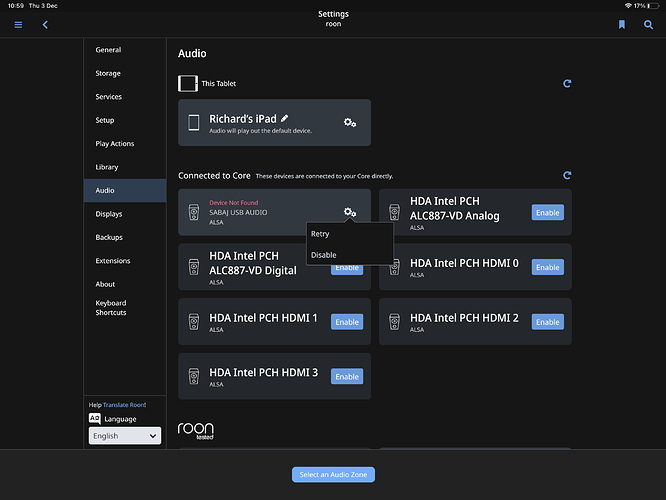Click the Device Not Found warning text
Viewport: 666px width, 500px height.
click(233, 203)
